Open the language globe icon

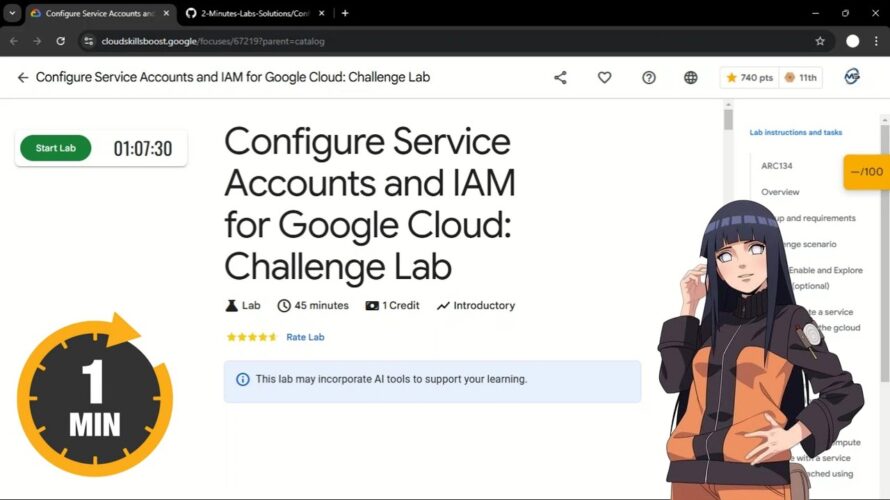tap(690, 77)
